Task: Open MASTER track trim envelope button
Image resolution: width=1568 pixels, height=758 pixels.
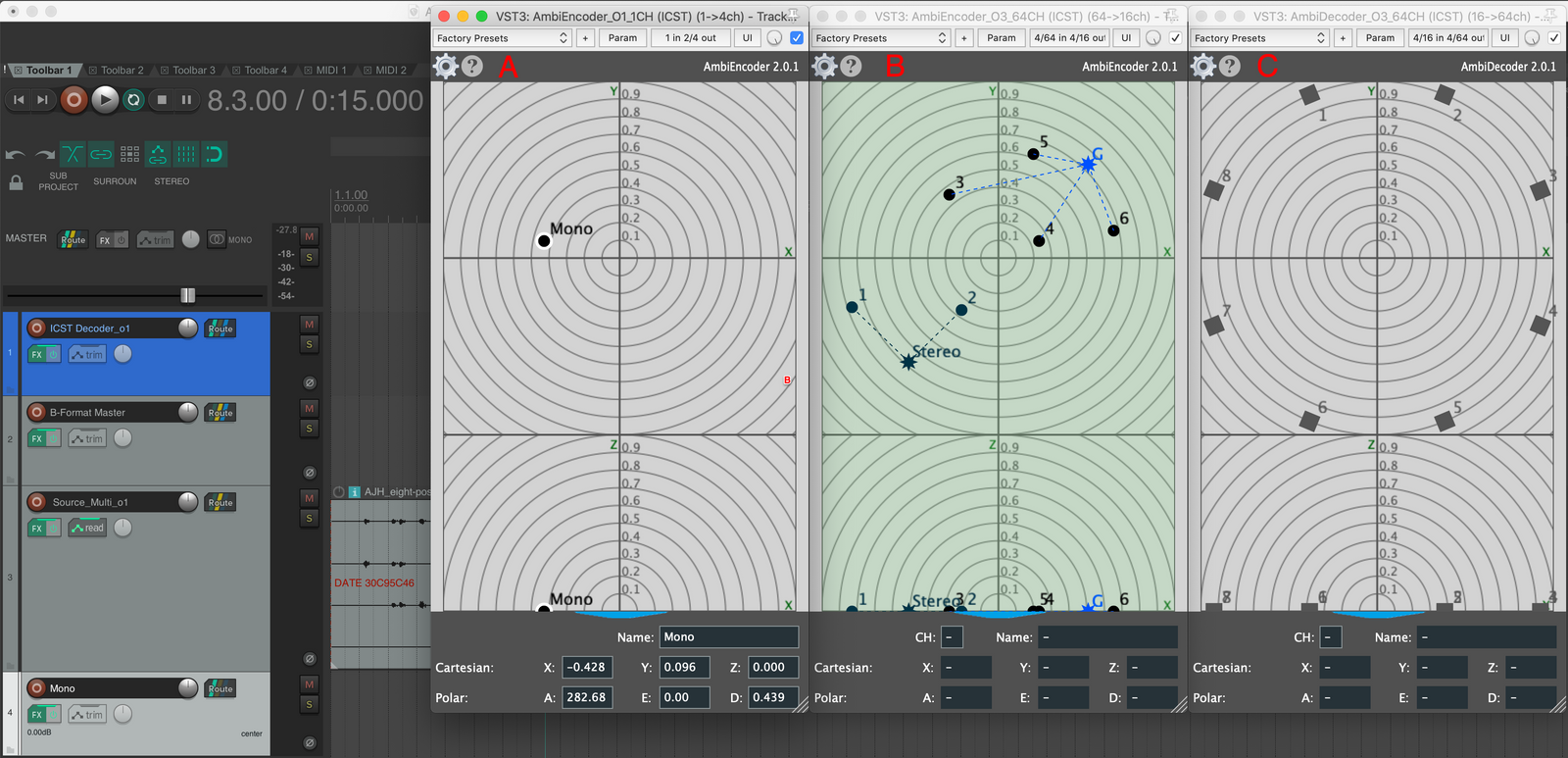Action: coord(155,239)
